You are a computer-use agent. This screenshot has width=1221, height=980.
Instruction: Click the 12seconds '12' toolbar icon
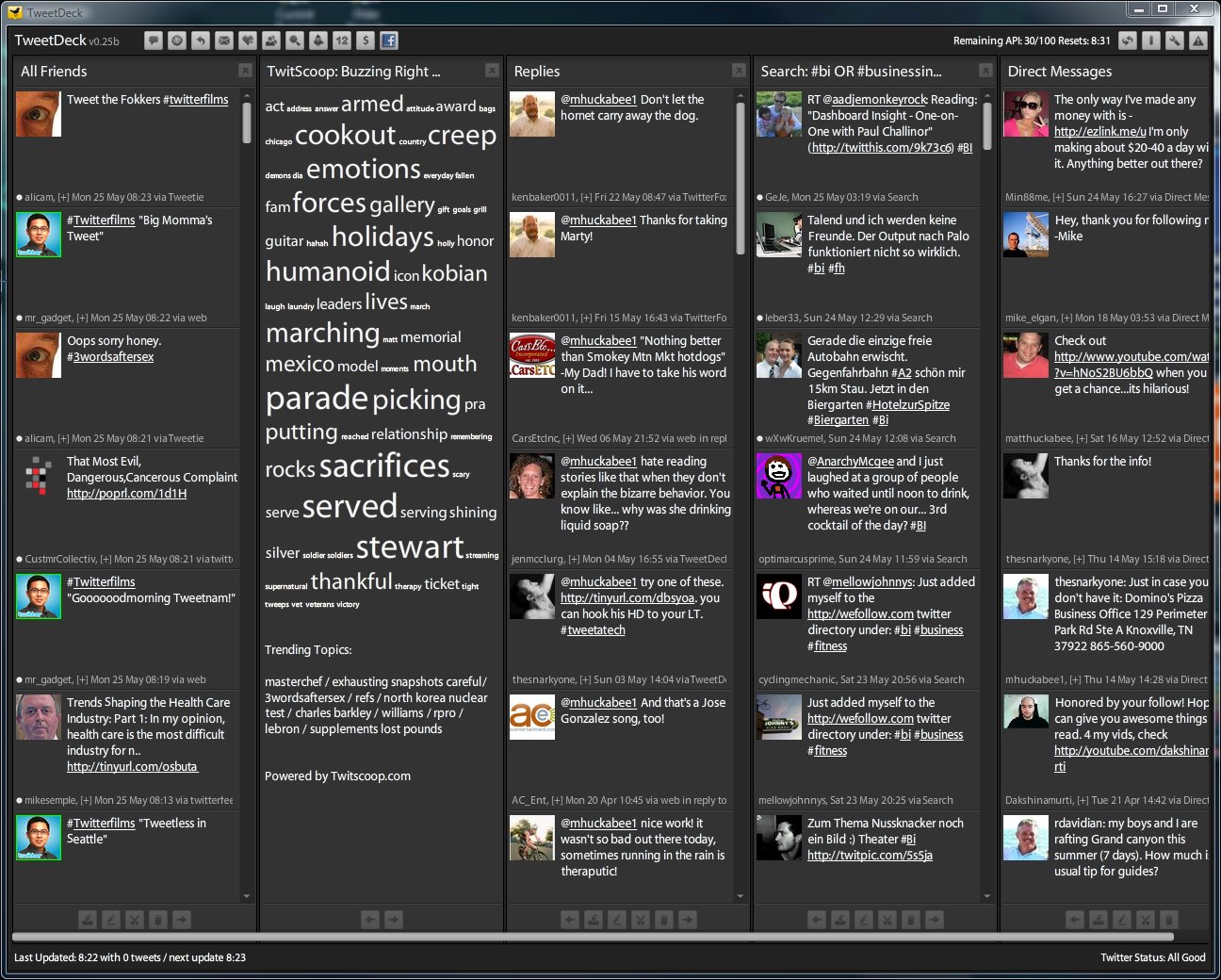coord(341,41)
